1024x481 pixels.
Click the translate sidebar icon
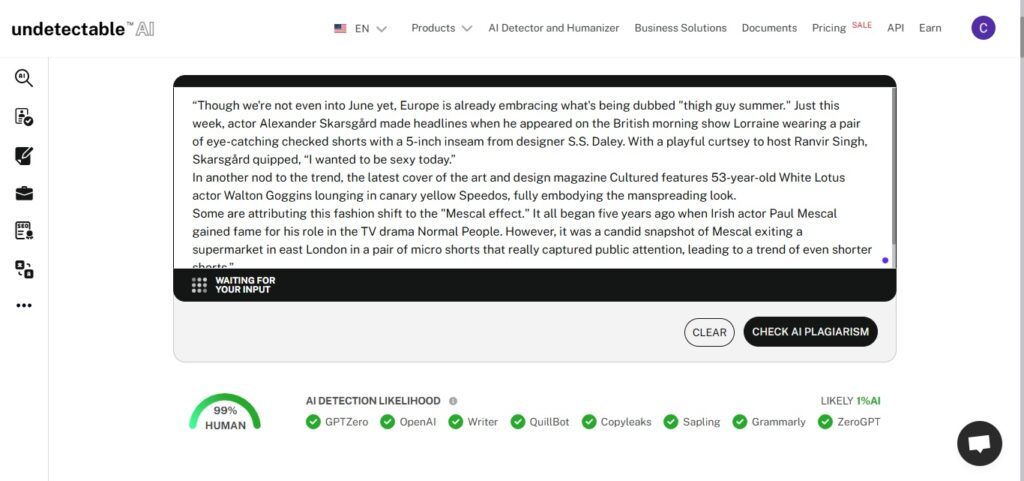tap(24, 269)
